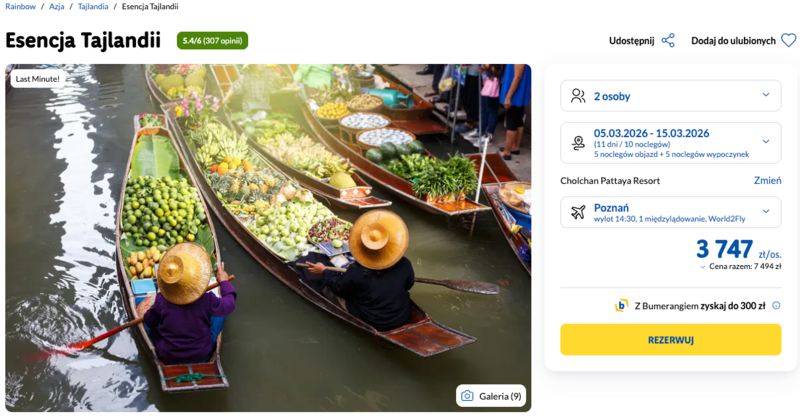Click the heart icon to add to favorites

pyautogui.click(x=788, y=41)
